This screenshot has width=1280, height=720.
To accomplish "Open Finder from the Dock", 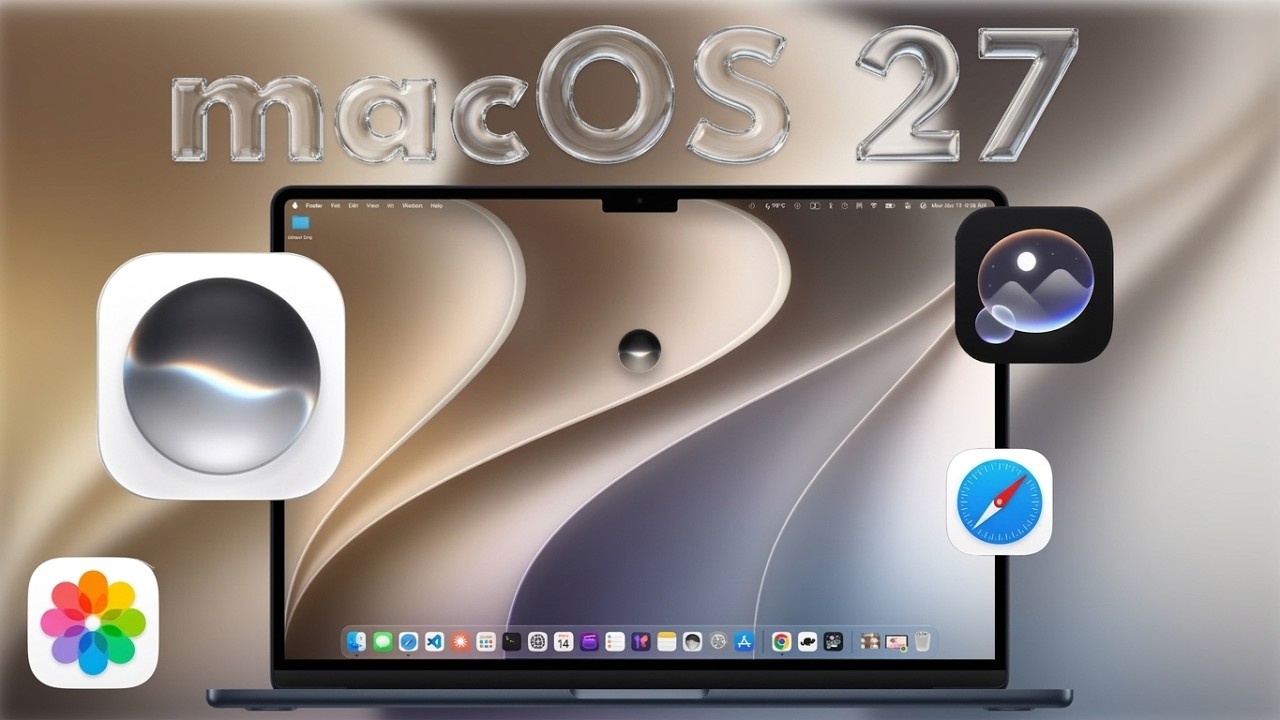I will point(357,642).
